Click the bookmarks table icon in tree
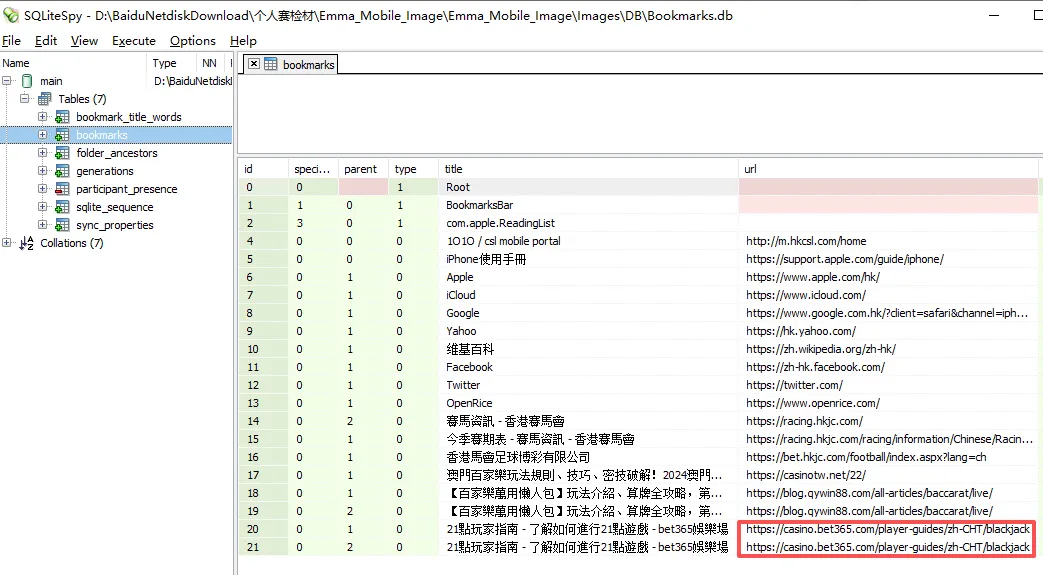This screenshot has height=575, width=1043. click(62, 135)
